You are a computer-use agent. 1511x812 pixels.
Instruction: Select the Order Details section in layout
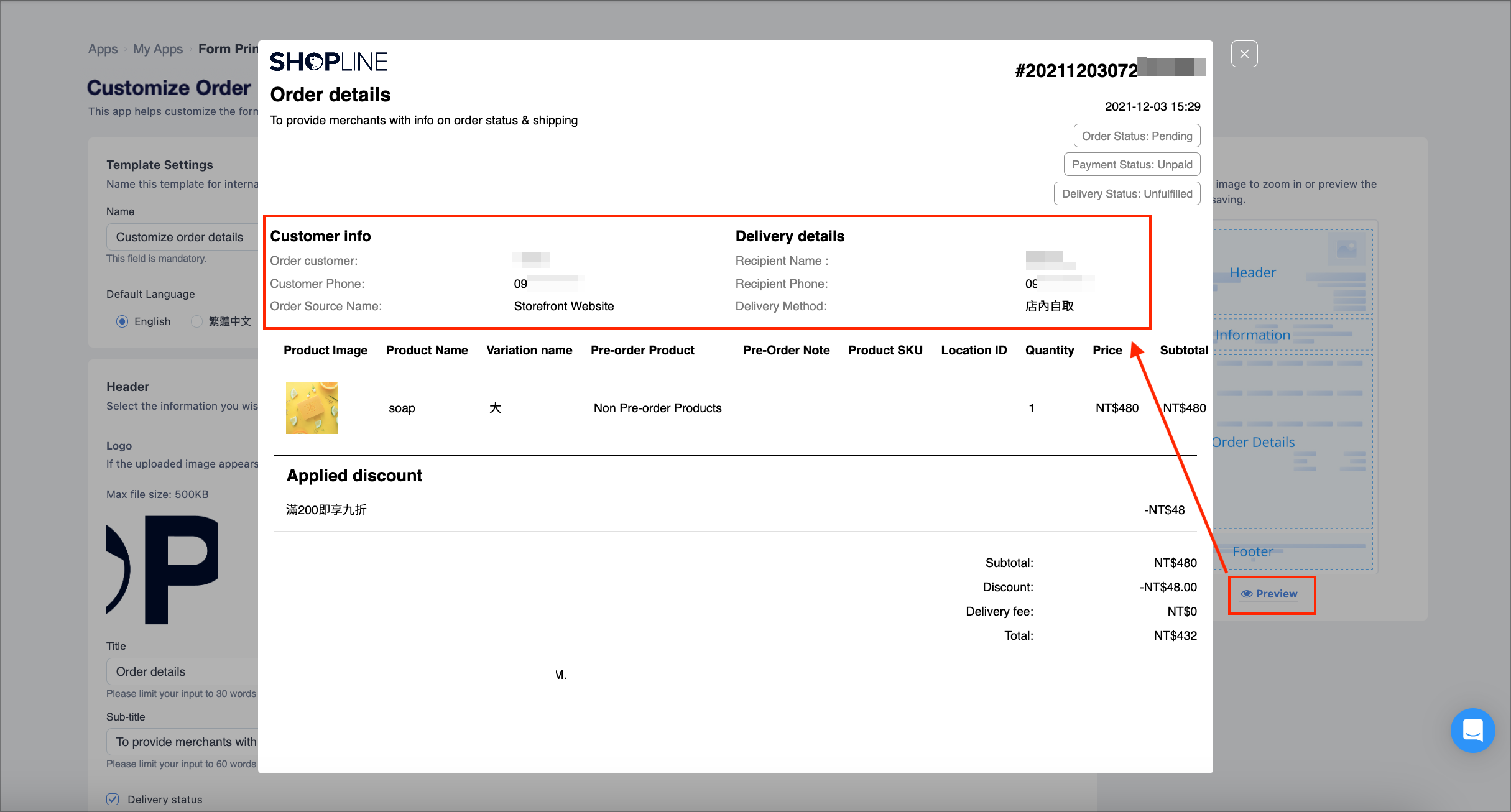pos(1292,442)
